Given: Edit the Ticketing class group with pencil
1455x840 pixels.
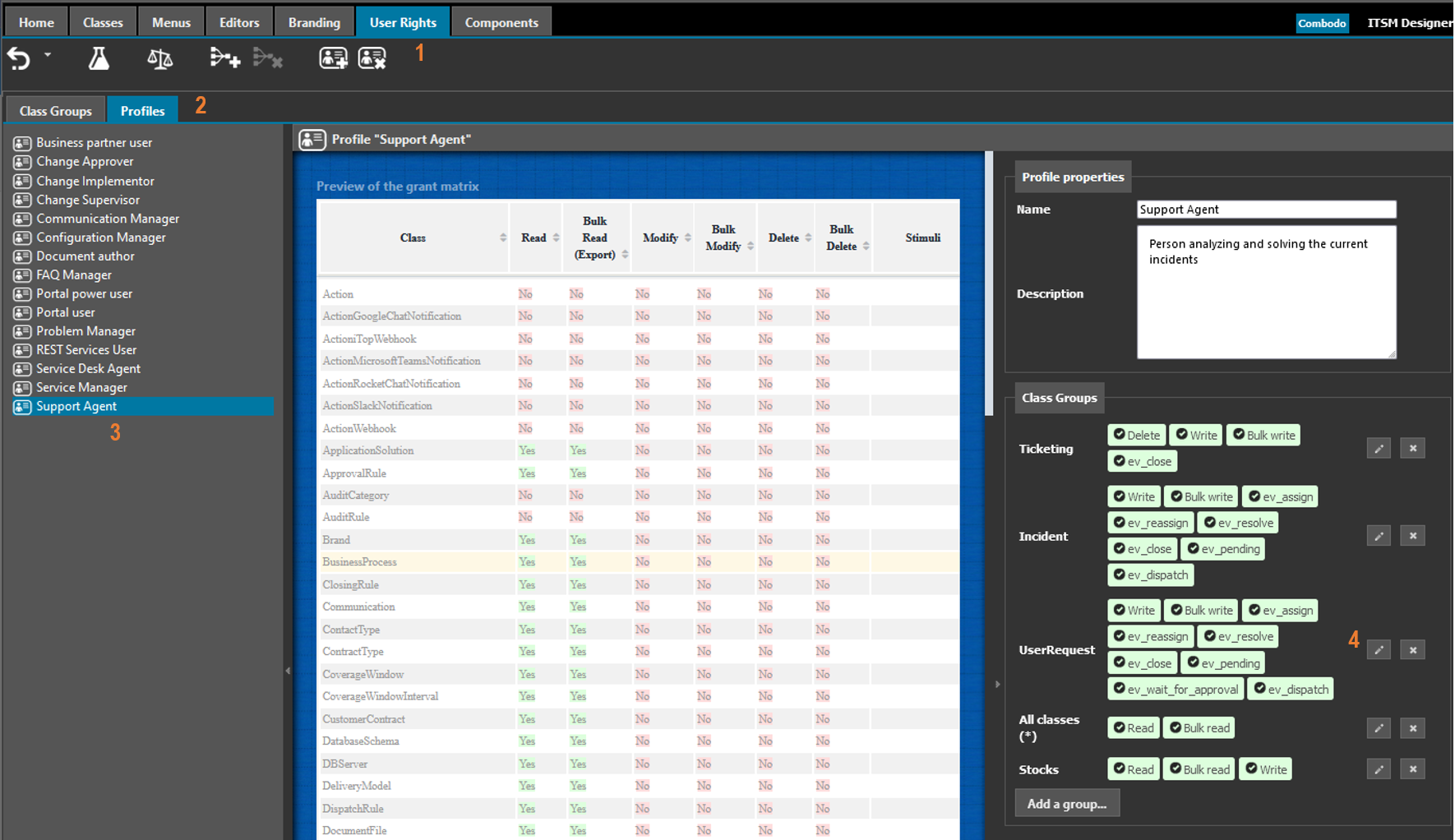Looking at the screenshot, I should click(x=1379, y=449).
